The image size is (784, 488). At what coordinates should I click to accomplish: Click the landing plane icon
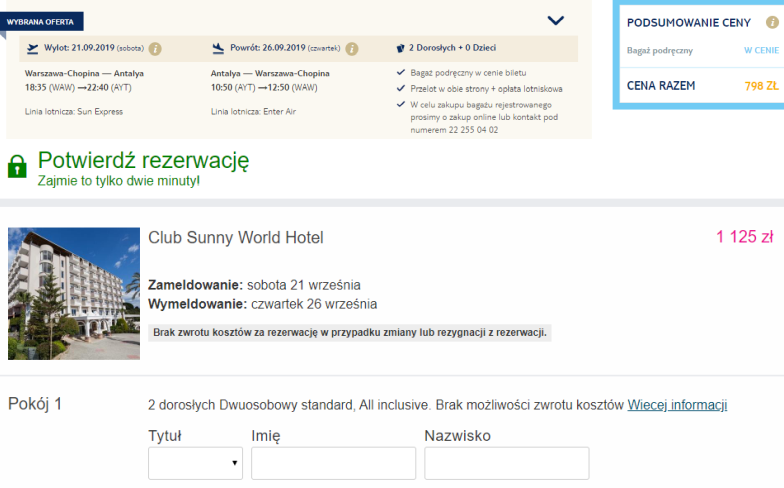pos(218,48)
